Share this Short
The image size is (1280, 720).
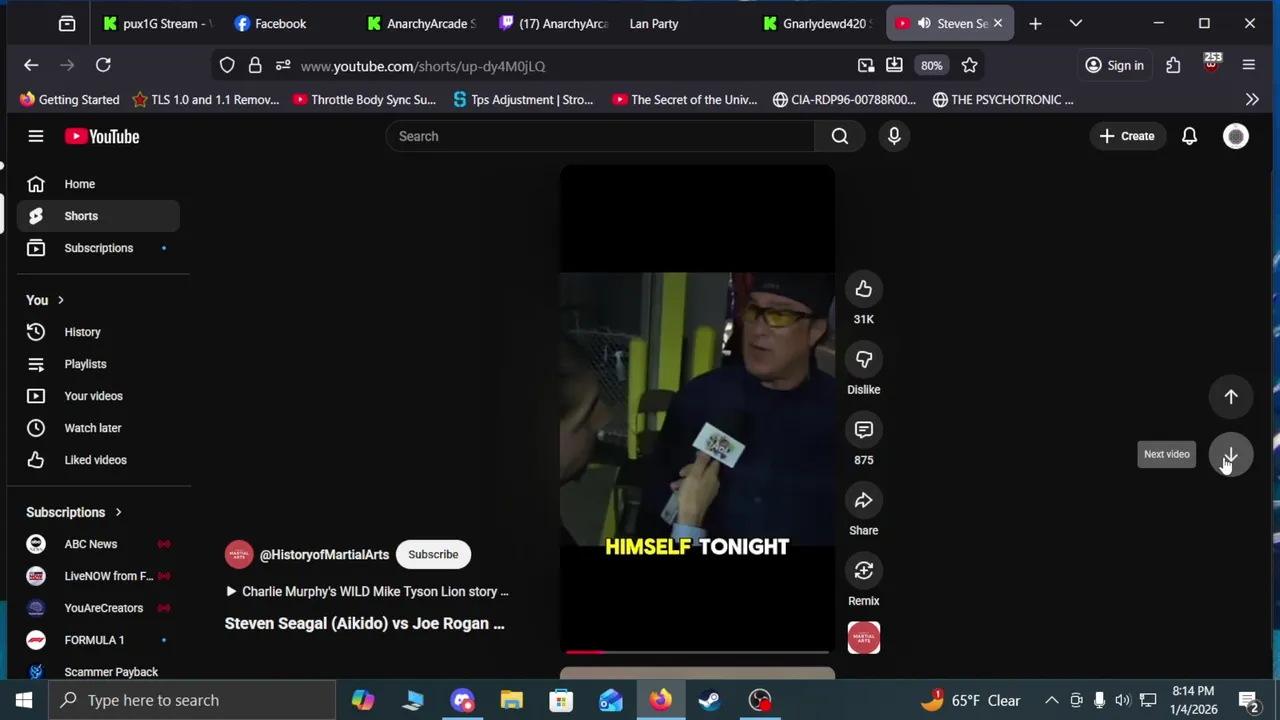tap(863, 500)
